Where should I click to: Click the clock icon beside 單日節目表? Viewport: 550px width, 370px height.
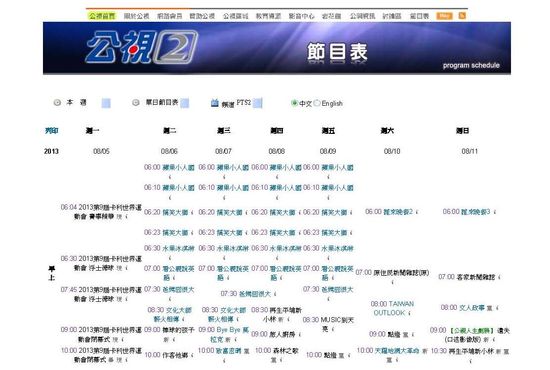coord(135,103)
